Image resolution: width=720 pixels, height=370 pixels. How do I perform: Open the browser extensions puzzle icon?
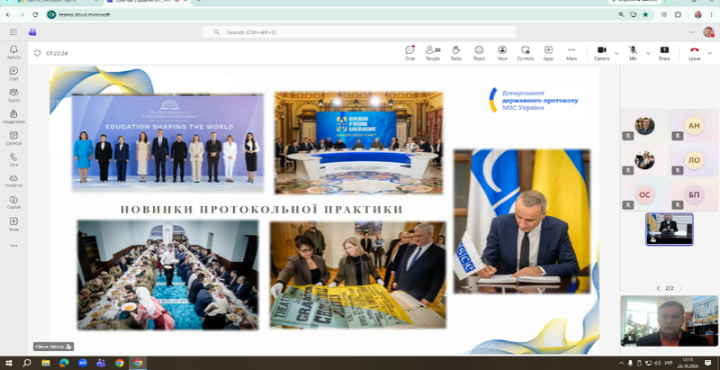678,15
